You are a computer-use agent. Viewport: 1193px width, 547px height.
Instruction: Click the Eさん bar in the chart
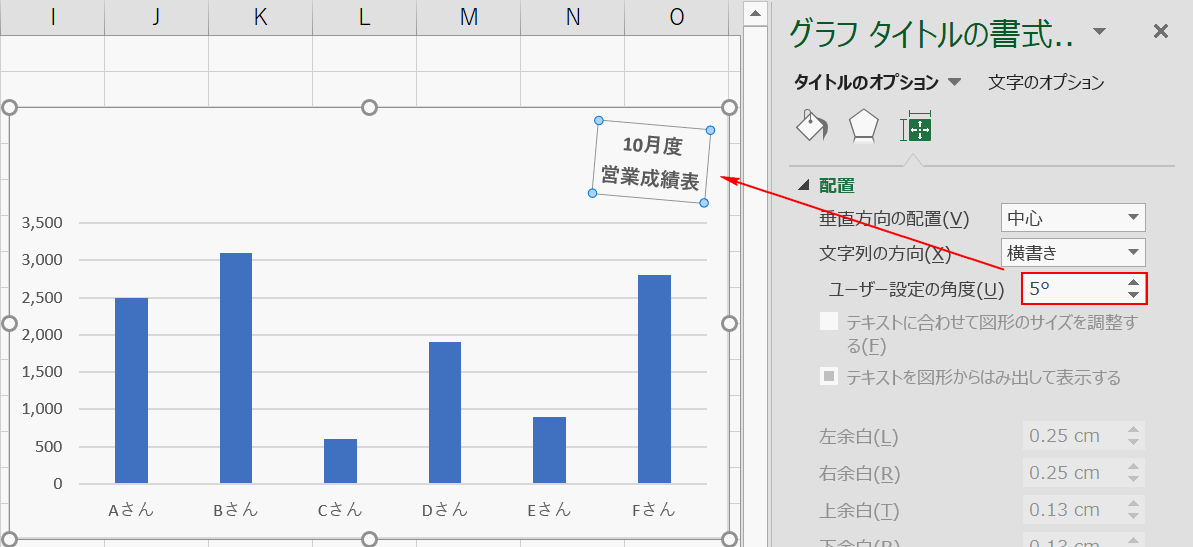pyautogui.click(x=549, y=450)
